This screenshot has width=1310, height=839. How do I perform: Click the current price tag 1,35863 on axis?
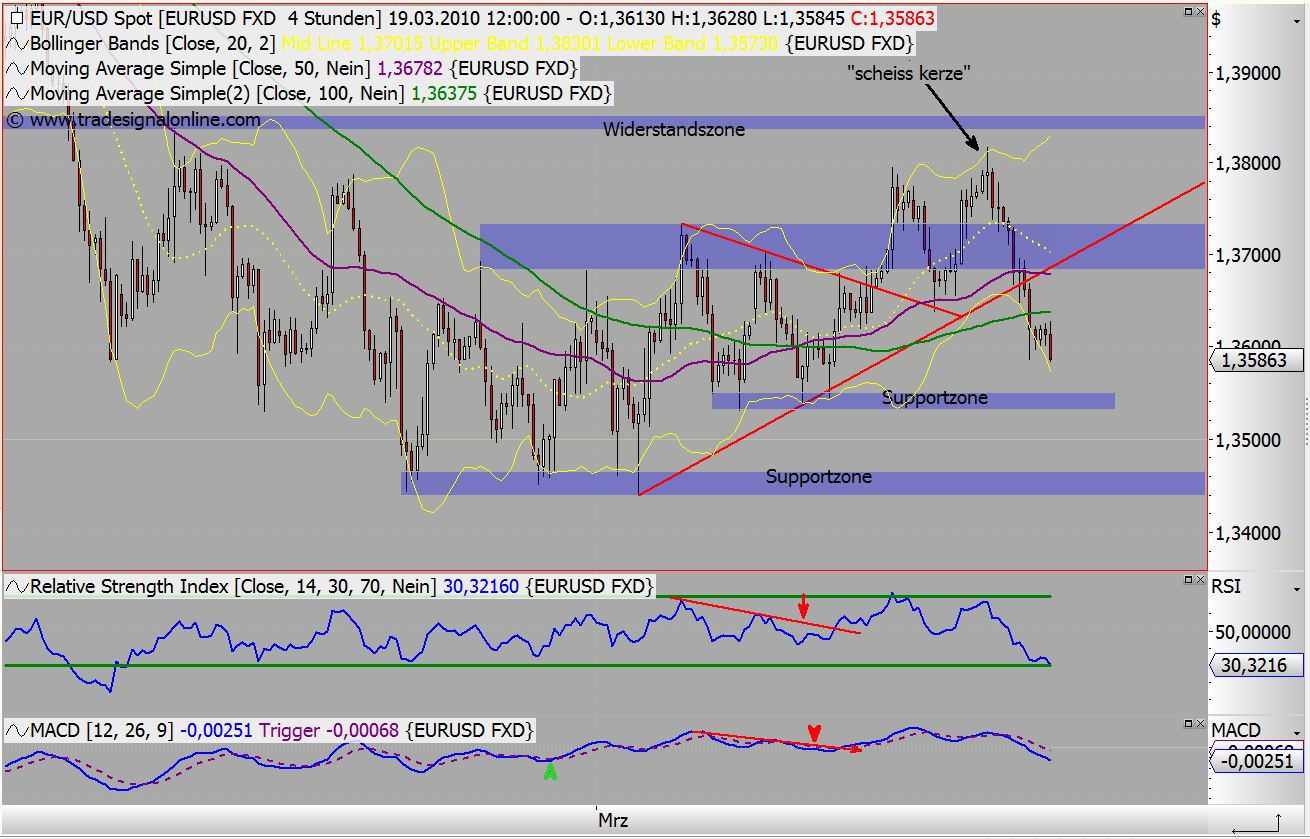(1255, 361)
